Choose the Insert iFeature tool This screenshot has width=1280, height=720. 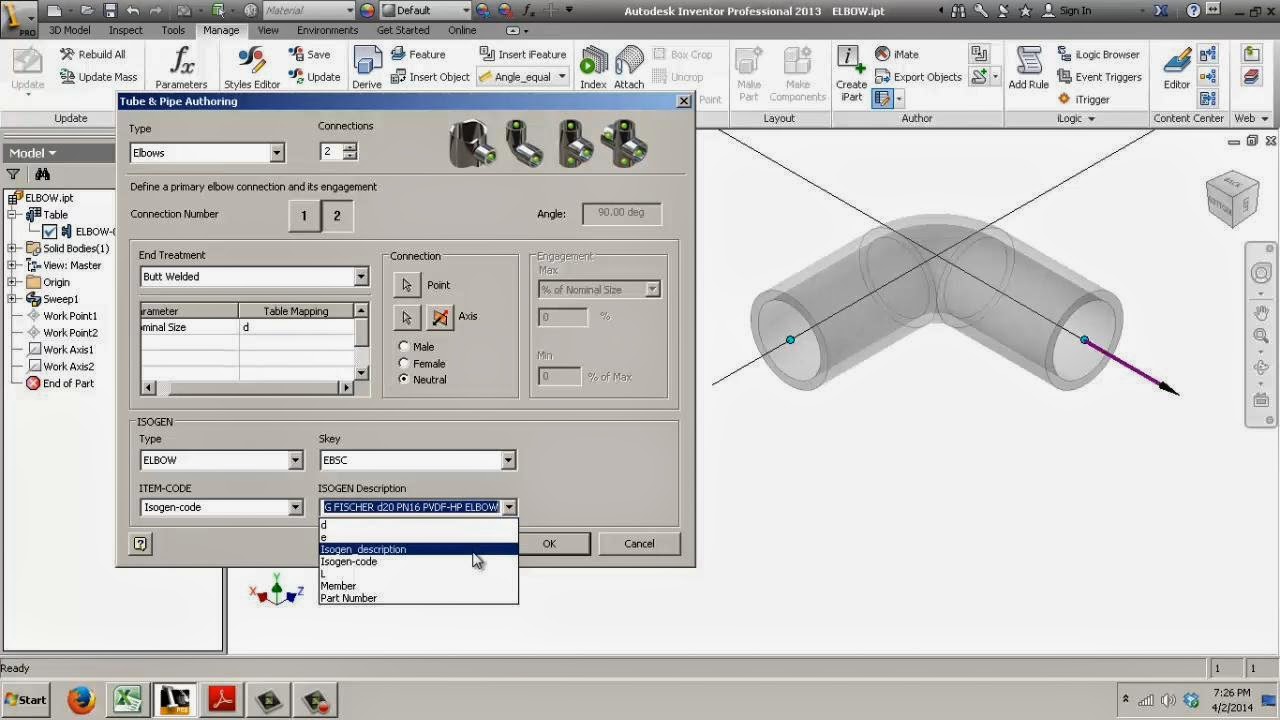click(522, 55)
